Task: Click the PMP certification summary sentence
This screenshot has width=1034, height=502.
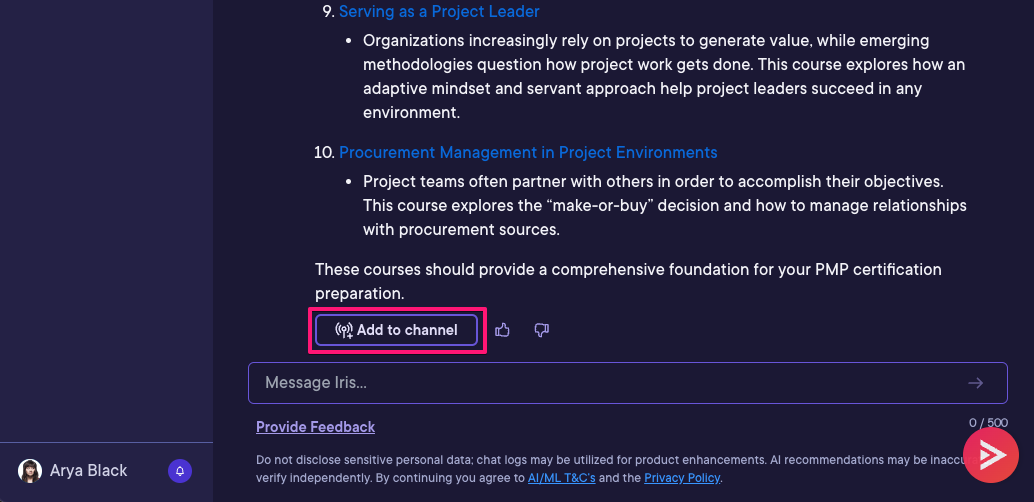Action: pos(628,281)
